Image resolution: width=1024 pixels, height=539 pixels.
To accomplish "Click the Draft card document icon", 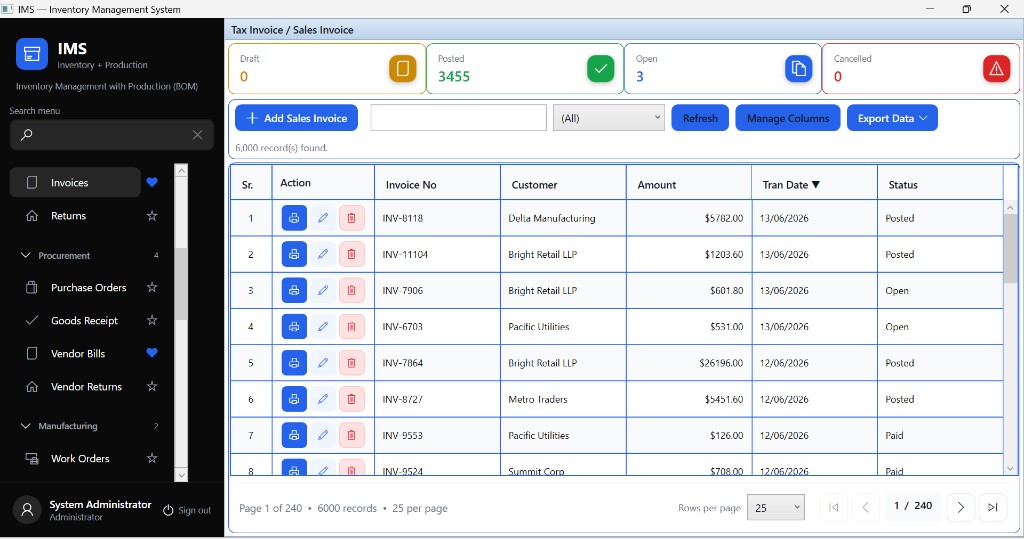I will 403,69.
